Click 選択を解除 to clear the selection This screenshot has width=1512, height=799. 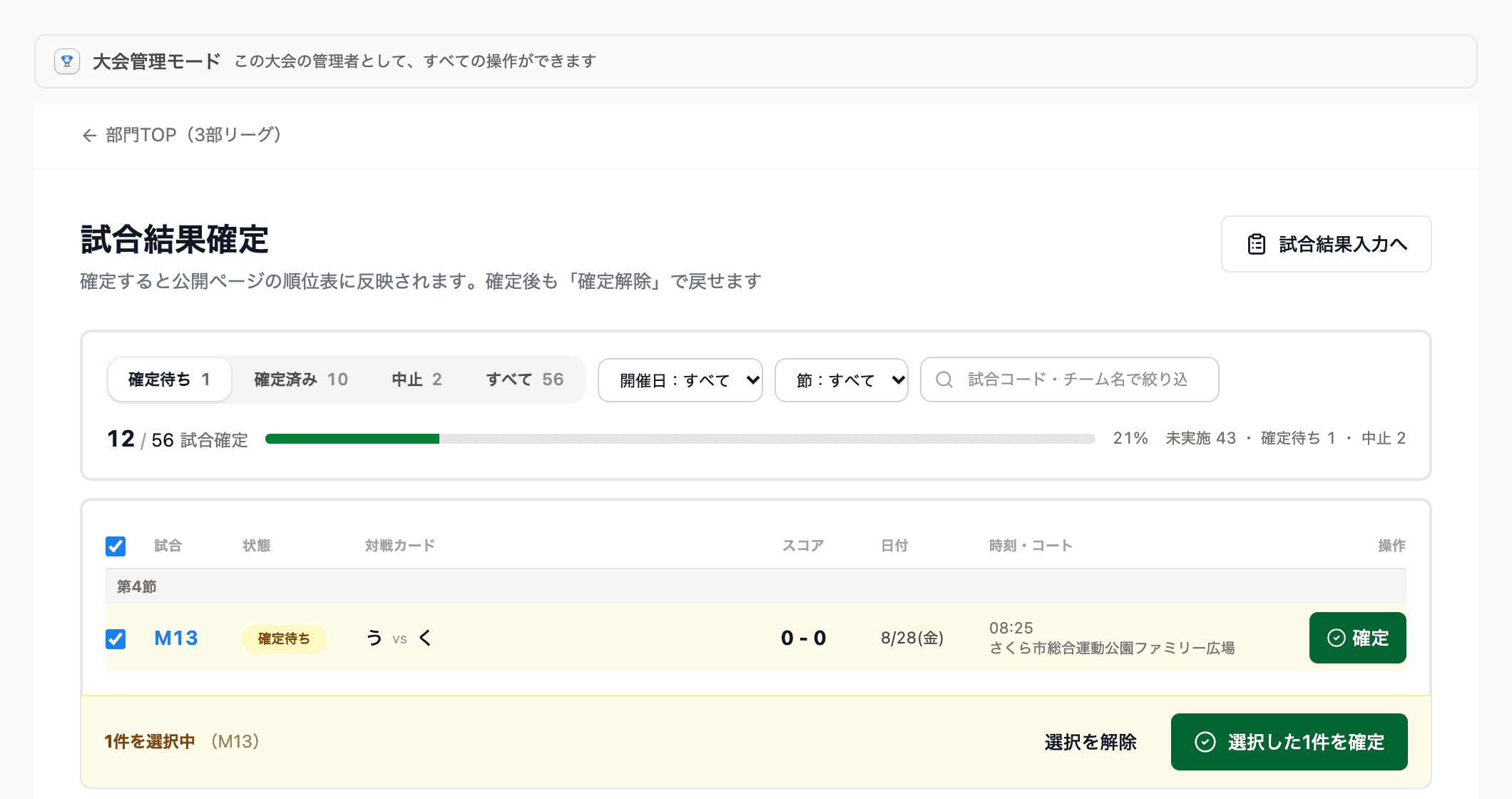tap(1090, 742)
